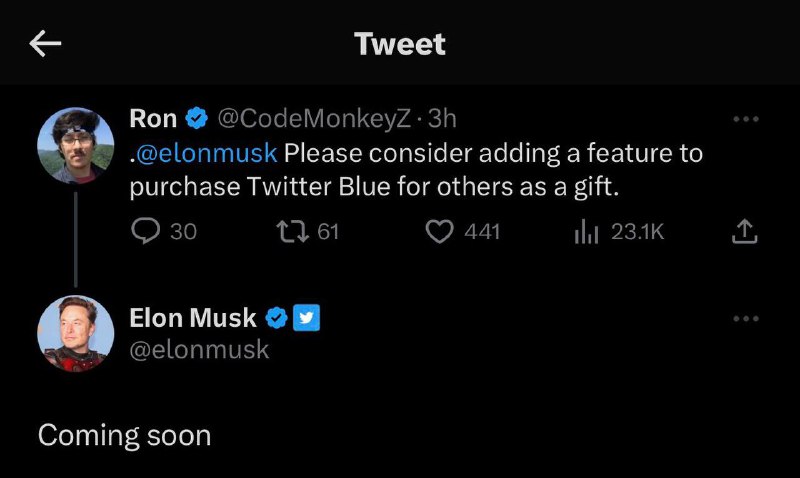Screen dimensions: 800x478
Task: Click Elon Musk's blue verified checkmark
Action: 276,318
